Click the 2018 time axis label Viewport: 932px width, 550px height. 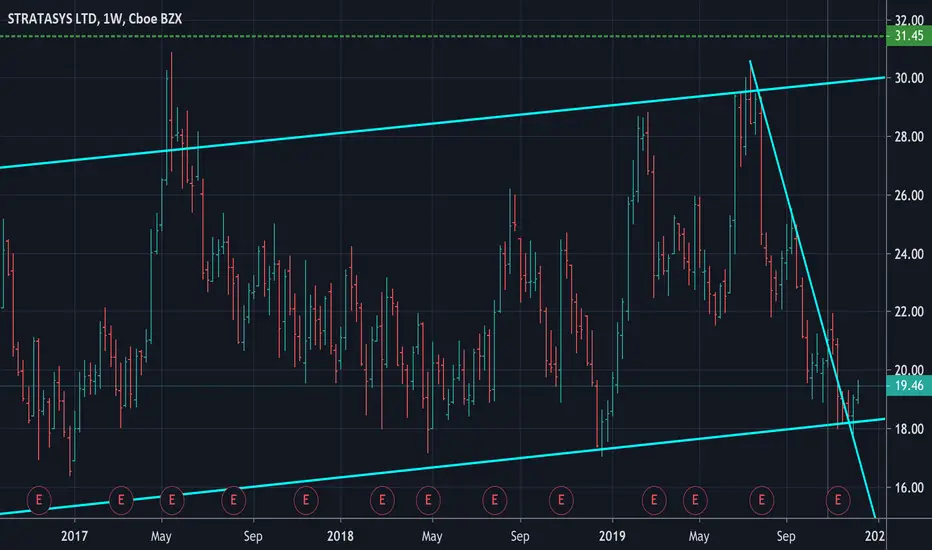point(340,536)
